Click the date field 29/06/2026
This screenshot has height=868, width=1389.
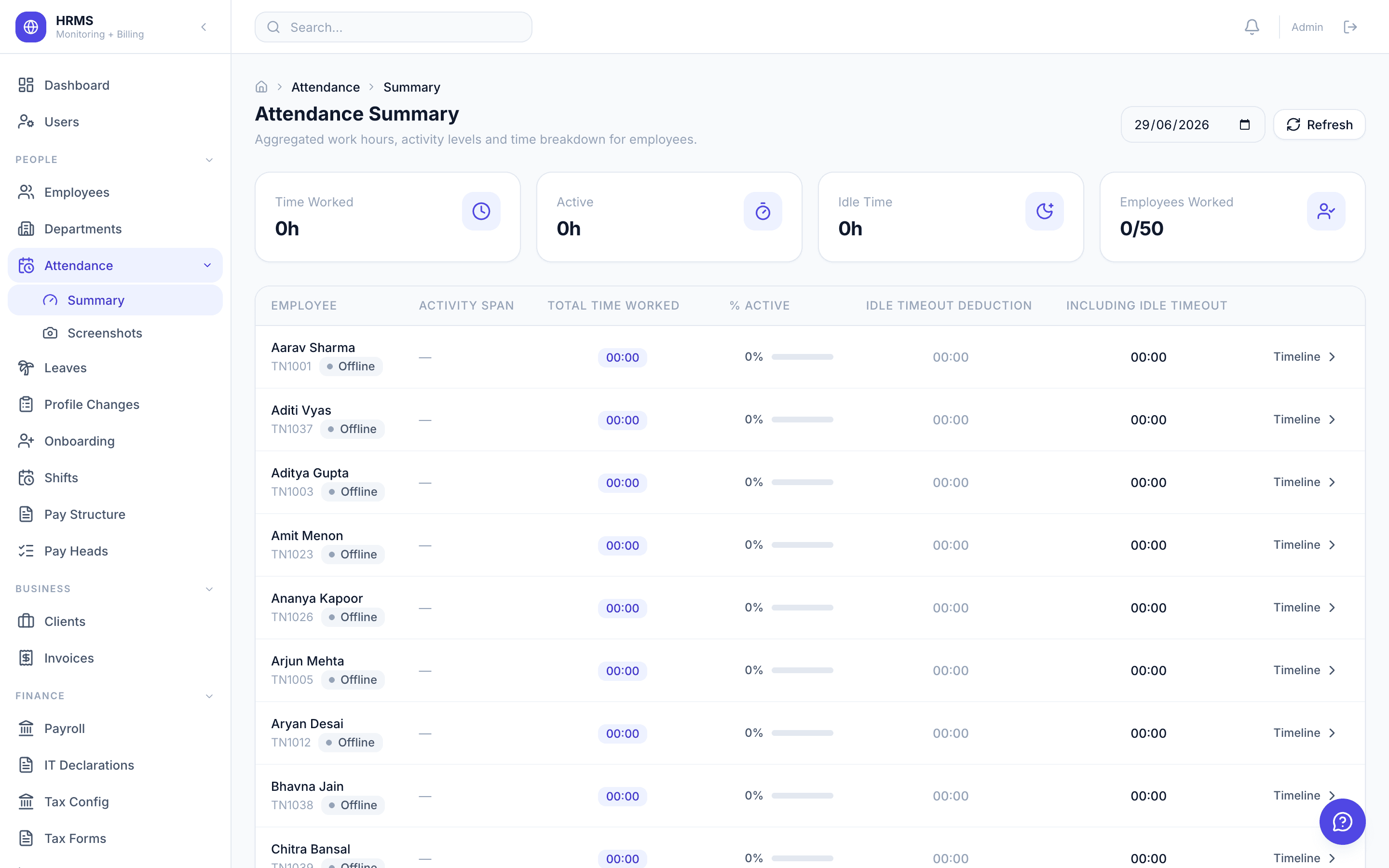click(1193, 124)
